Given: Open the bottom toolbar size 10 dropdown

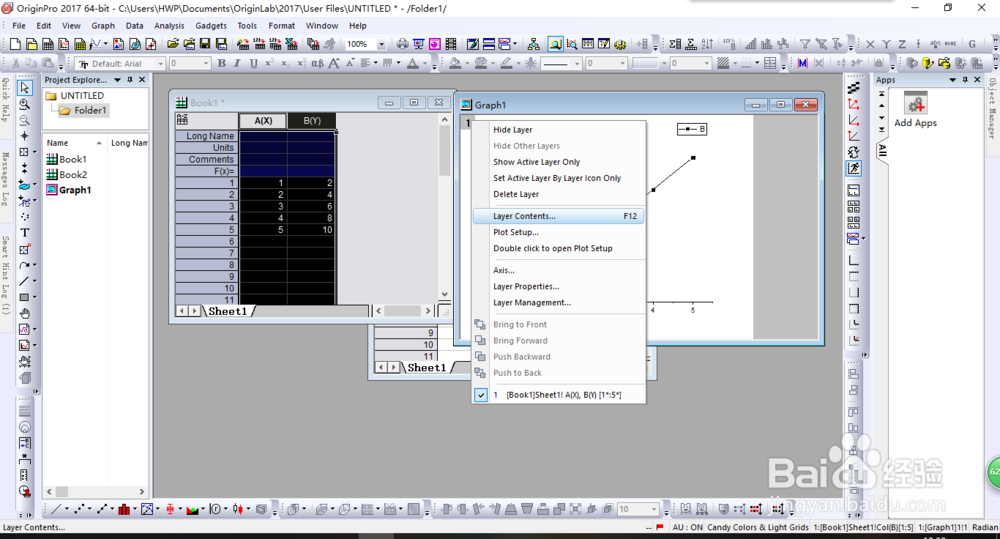Looking at the screenshot, I should pos(654,509).
